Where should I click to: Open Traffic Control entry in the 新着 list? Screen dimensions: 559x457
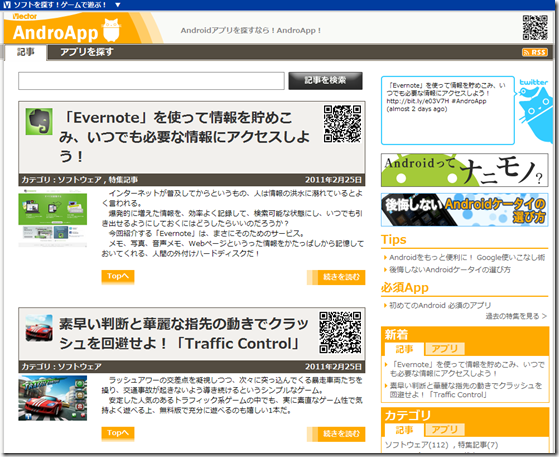(466, 390)
